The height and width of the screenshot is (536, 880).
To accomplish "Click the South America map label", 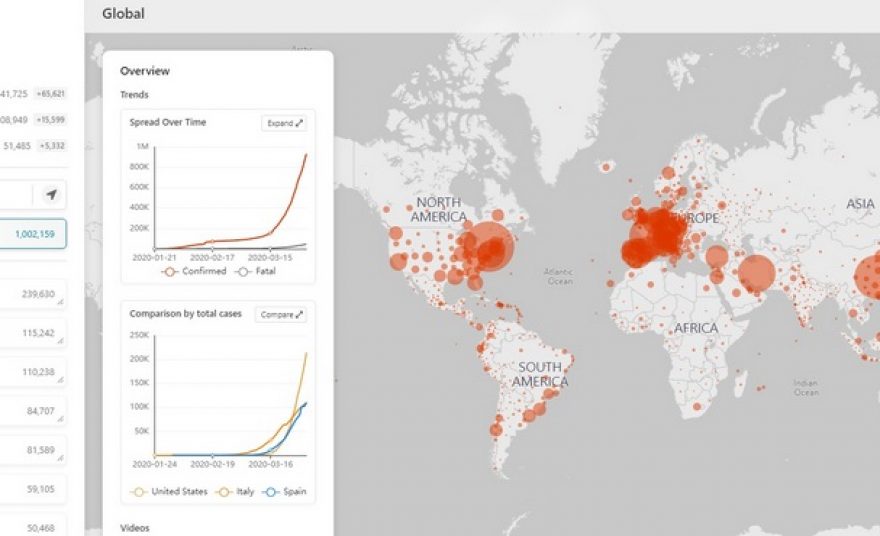I will pyautogui.click(x=540, y=375).
